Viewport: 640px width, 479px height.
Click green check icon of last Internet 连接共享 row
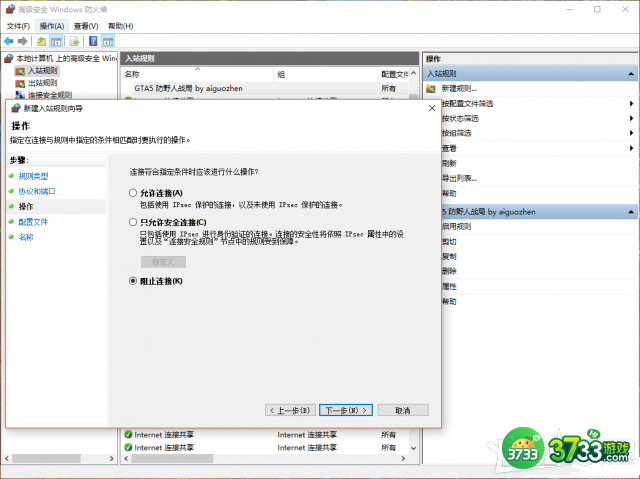128,447
